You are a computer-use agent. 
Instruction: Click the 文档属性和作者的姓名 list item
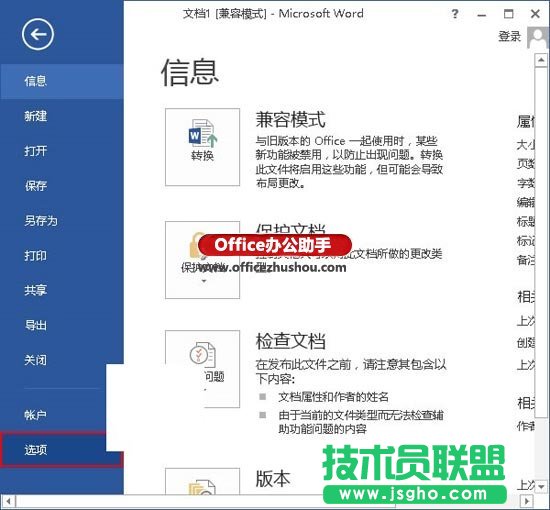pyautogui.click(x=333, y=397)
